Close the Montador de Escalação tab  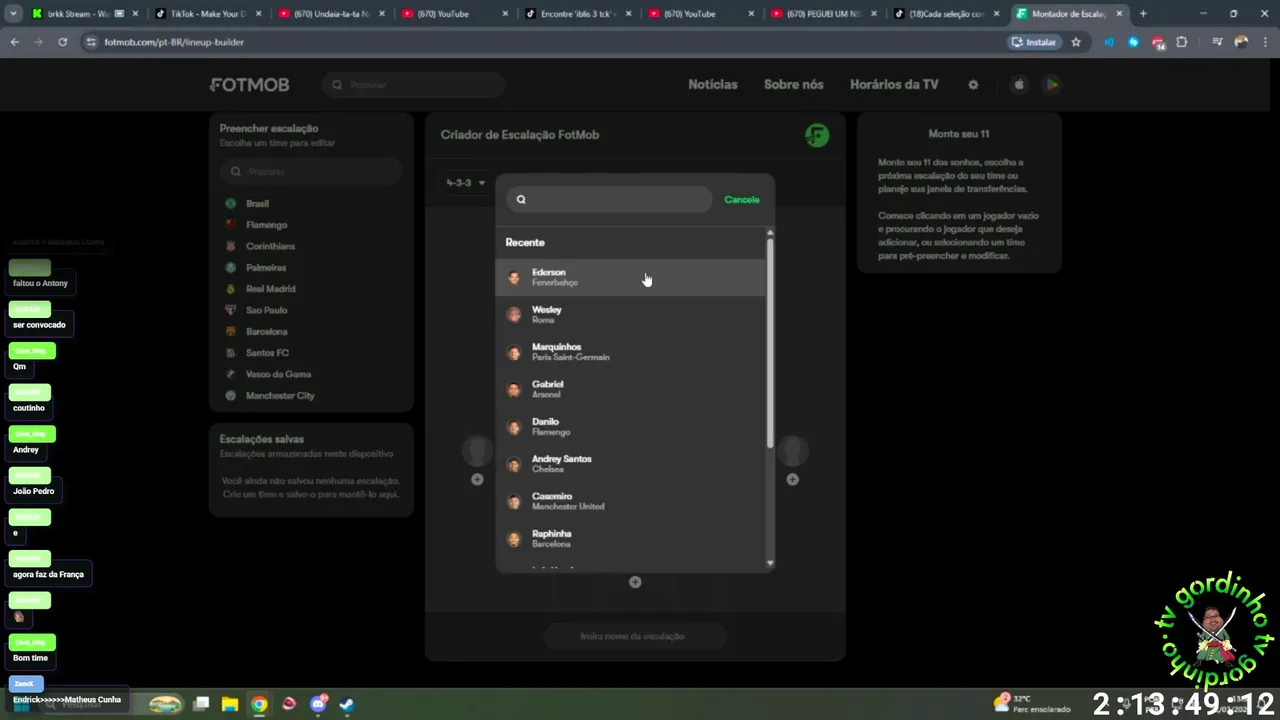[1121, 14]
